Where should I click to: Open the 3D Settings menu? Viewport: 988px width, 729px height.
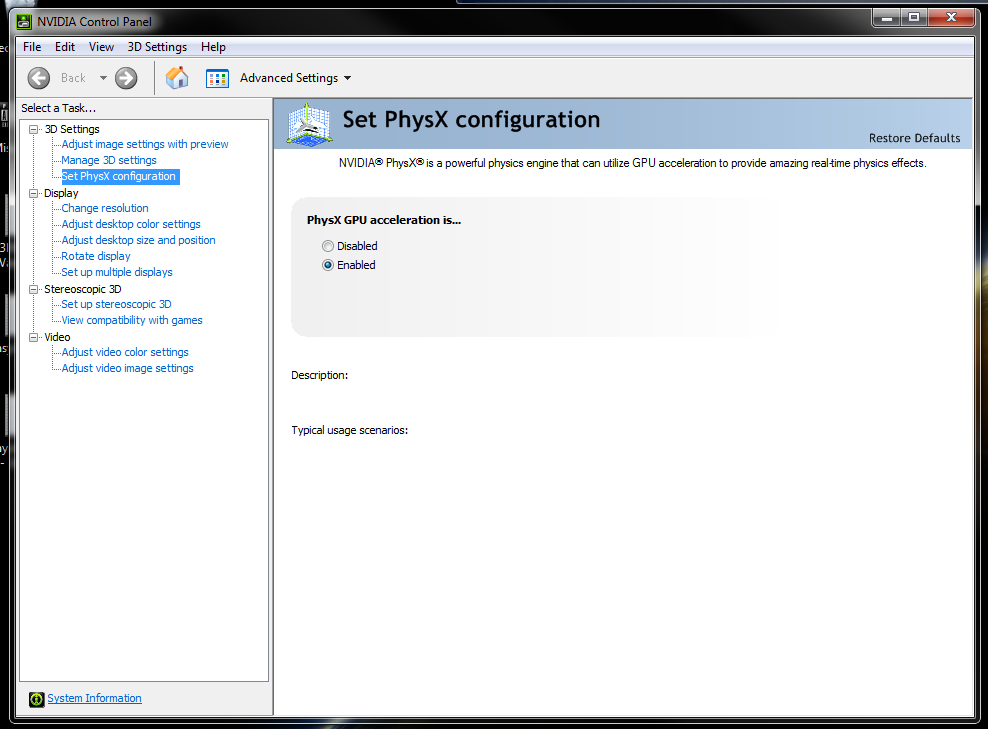tap(157, 47)
